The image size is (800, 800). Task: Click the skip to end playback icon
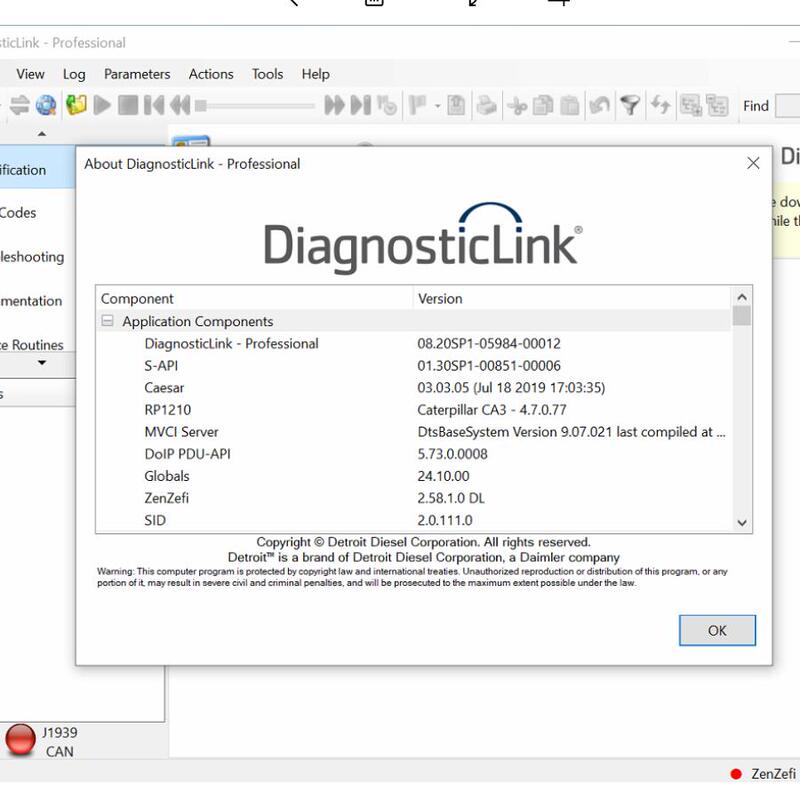click(361, 106)
